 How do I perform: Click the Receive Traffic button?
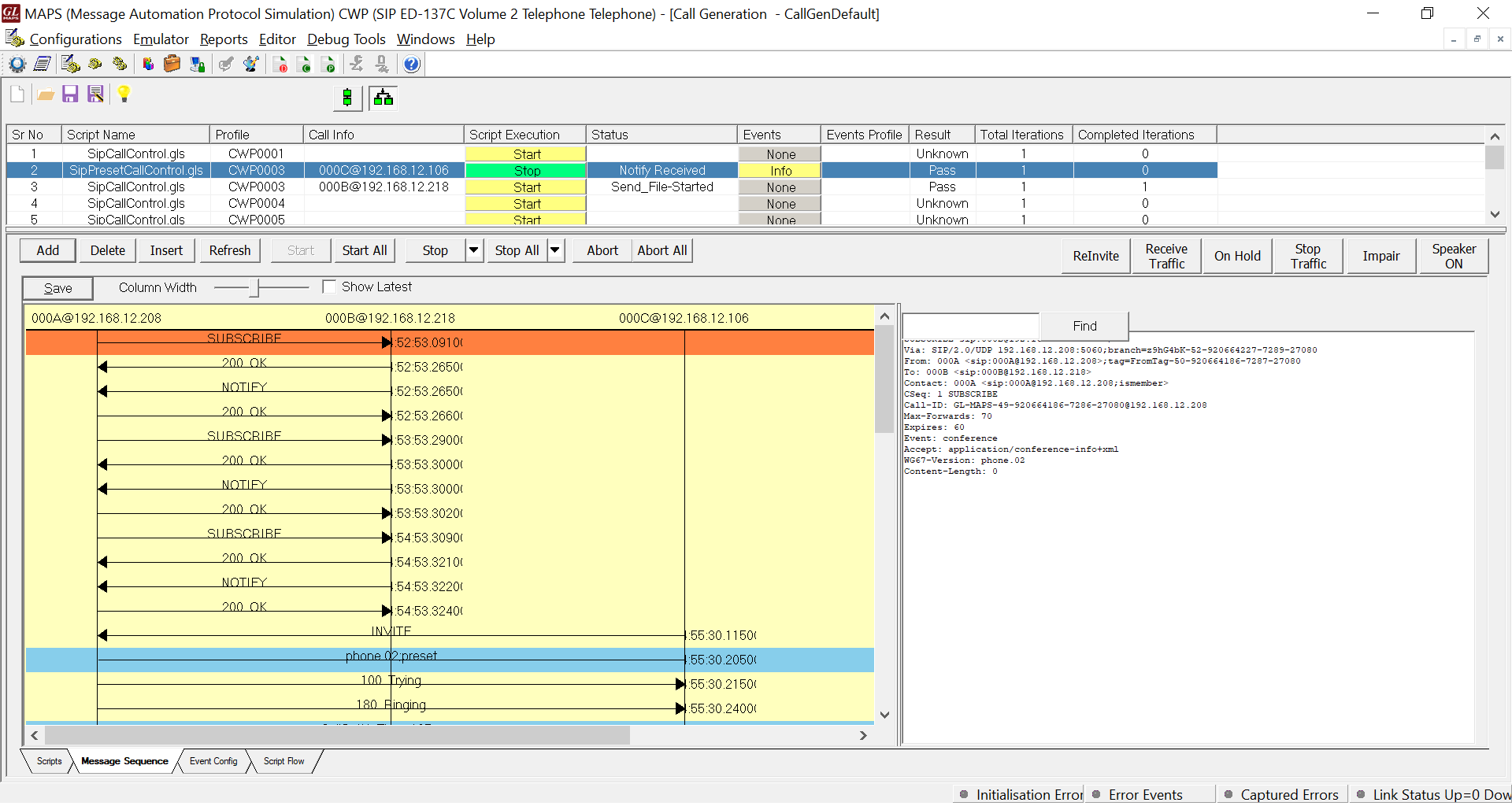(x=1166, y=256)
